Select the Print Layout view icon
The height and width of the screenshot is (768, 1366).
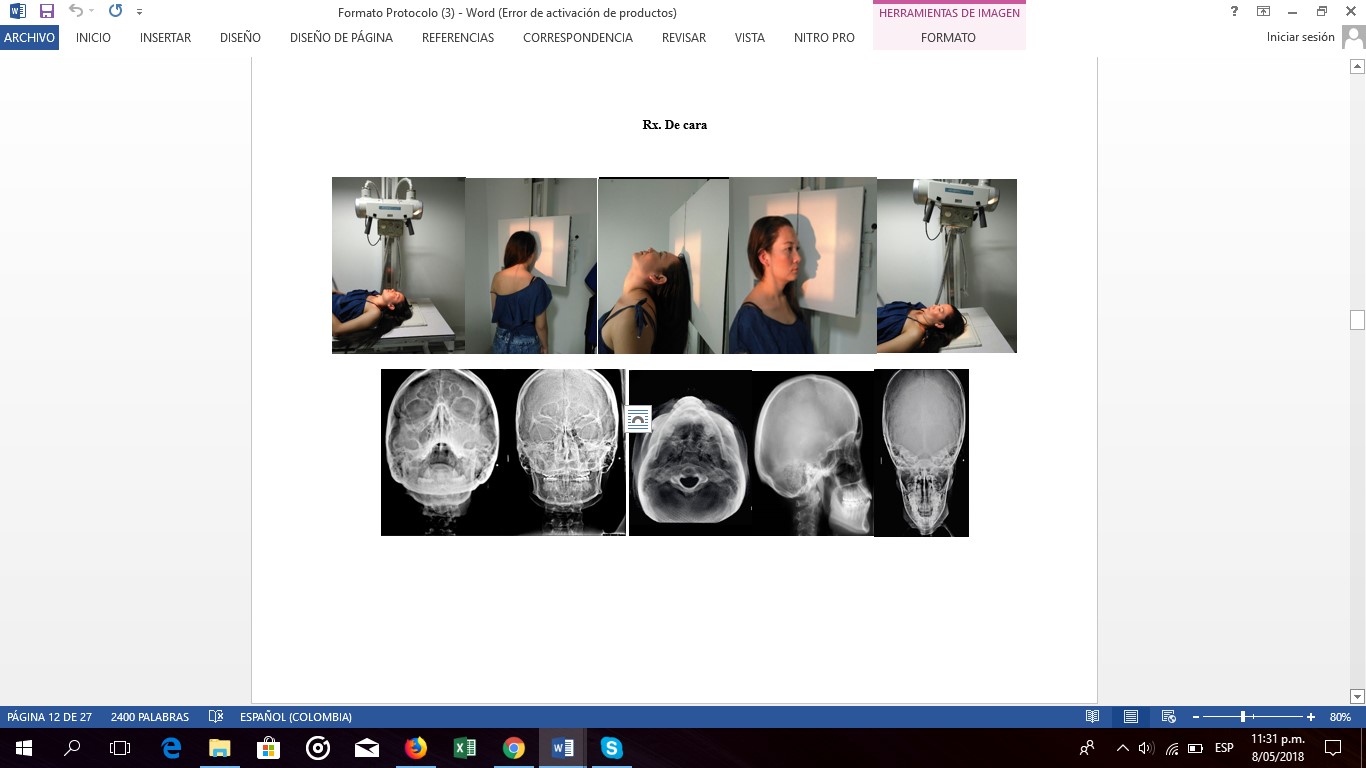pyautogui.click(x=1130, y=716)
